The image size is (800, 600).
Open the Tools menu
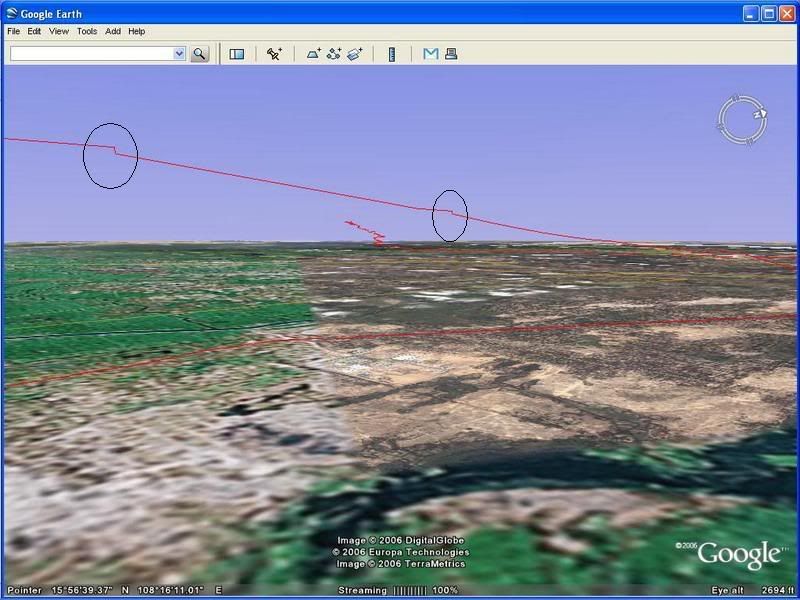pos(87,31)
